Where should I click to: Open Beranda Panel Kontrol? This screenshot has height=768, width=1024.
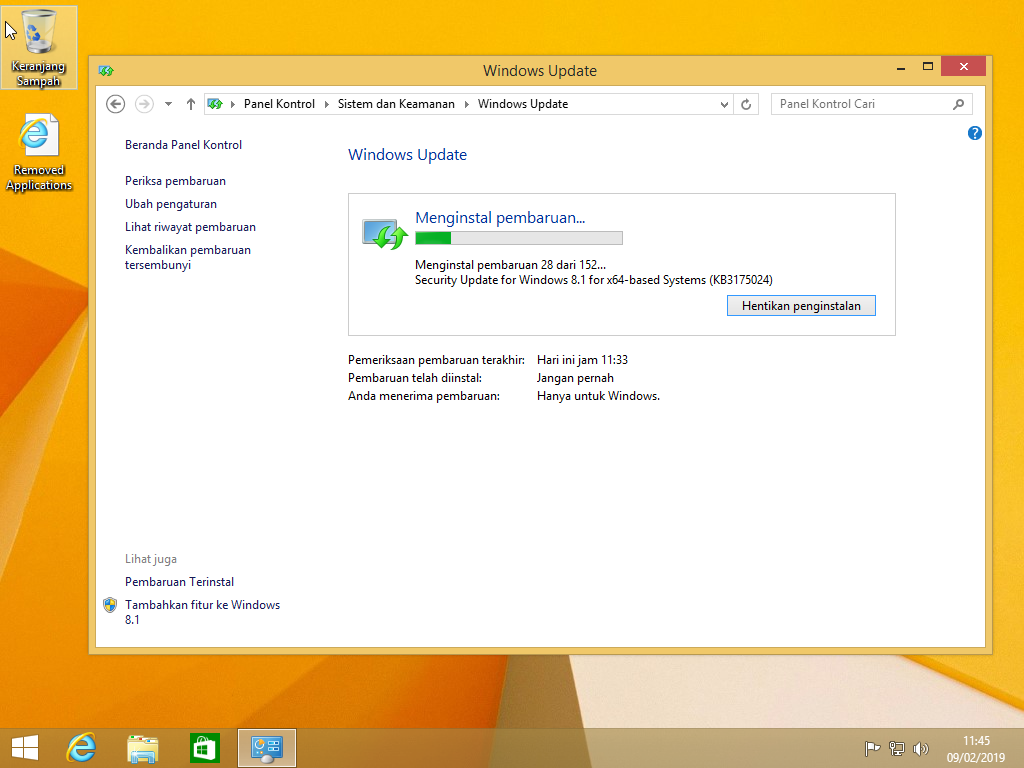click(184, 145)
